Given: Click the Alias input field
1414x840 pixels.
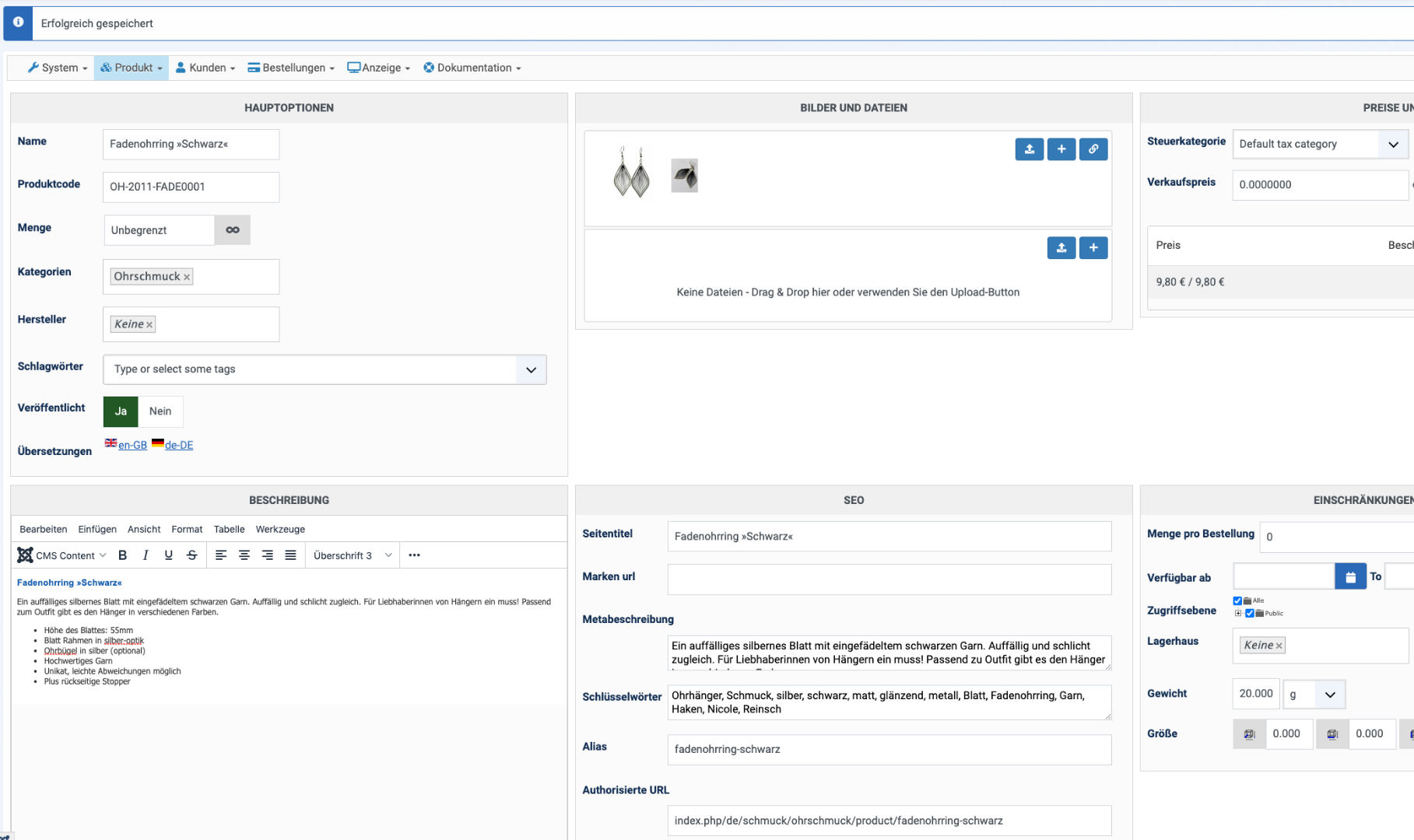Looking at the screenshot, I should coord(889,750).
